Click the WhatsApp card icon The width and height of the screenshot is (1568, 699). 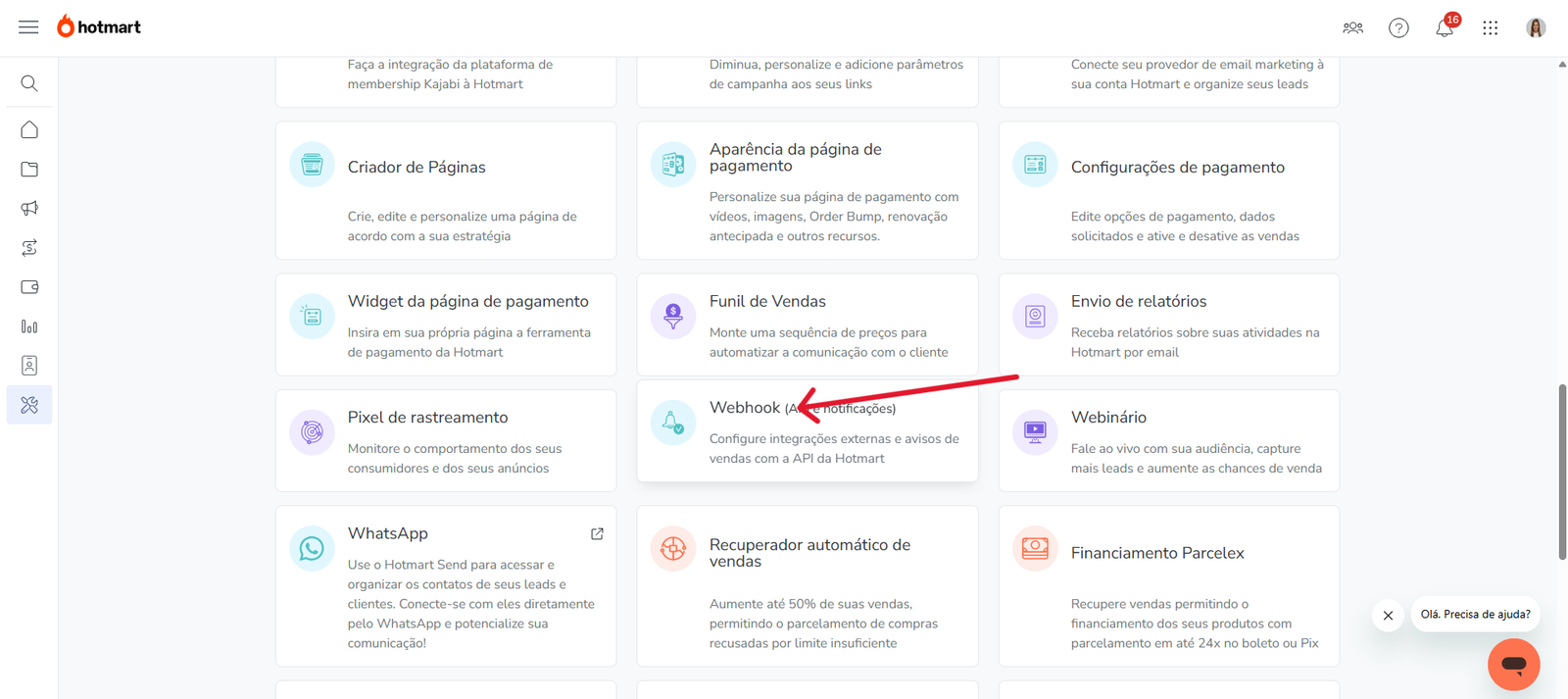pos(312,548)
